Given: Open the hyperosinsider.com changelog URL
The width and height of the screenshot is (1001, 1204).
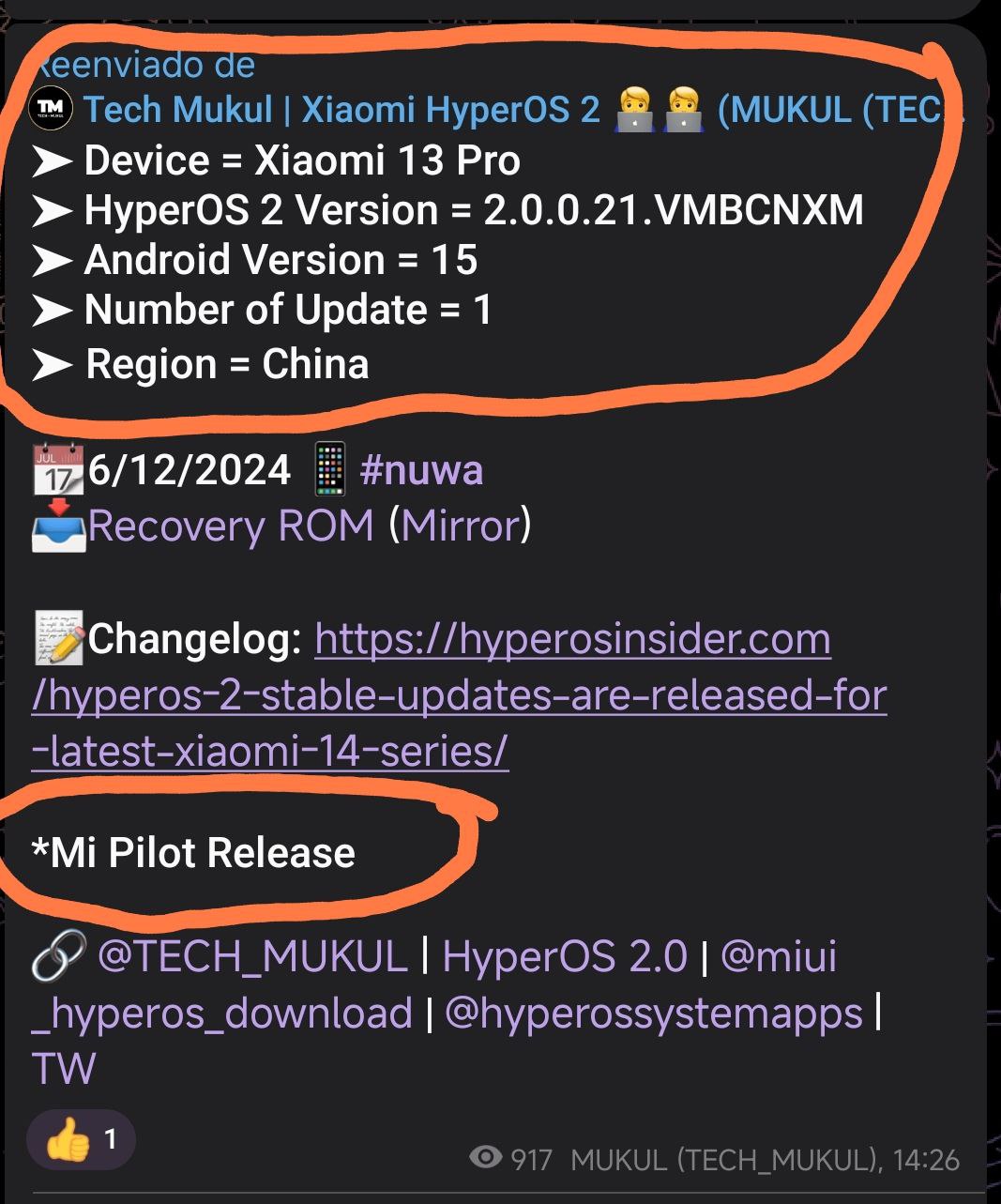Looking at the screenshot, I should (459, 695).
